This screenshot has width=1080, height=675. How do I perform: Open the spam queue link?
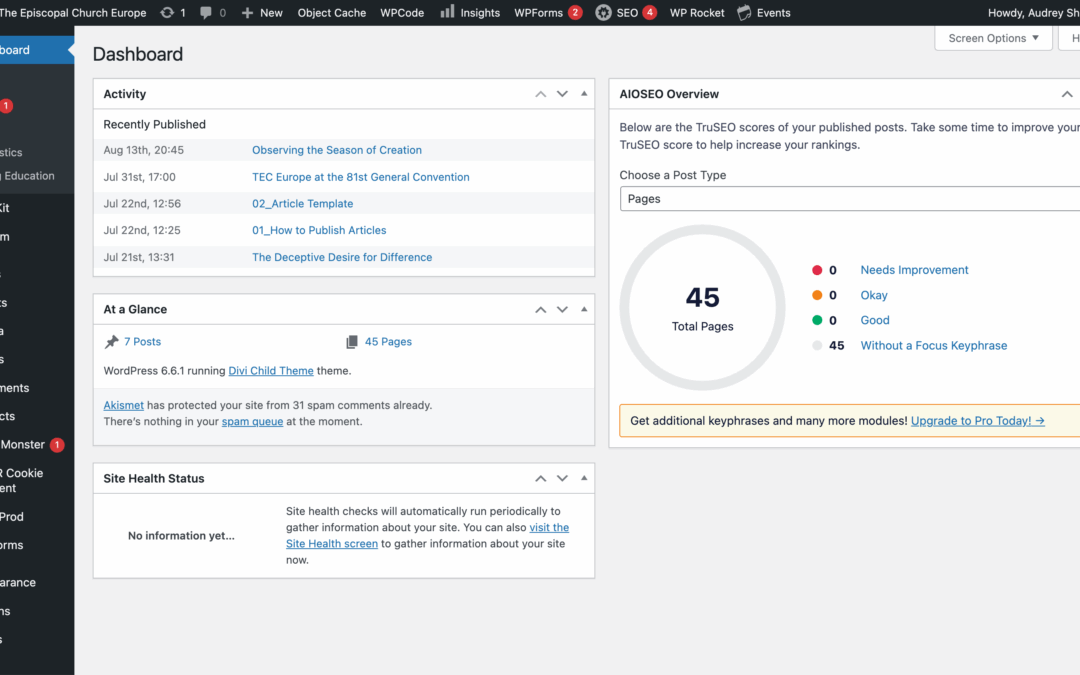coord(252,422)
